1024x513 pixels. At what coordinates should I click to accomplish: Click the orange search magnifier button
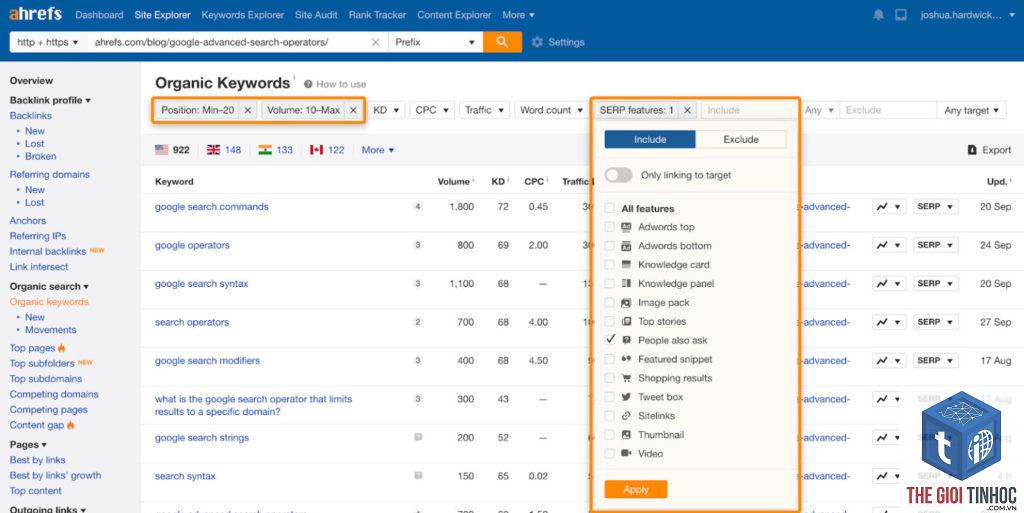[502, 42]
